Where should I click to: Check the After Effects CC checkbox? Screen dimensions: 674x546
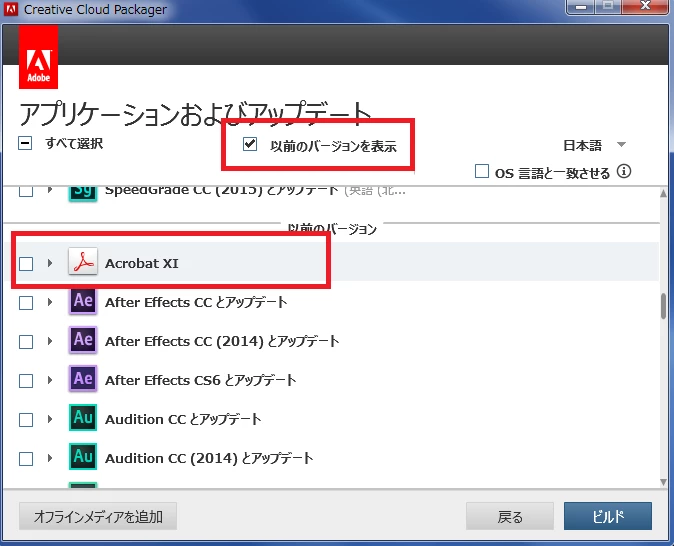tap(26, 303)
